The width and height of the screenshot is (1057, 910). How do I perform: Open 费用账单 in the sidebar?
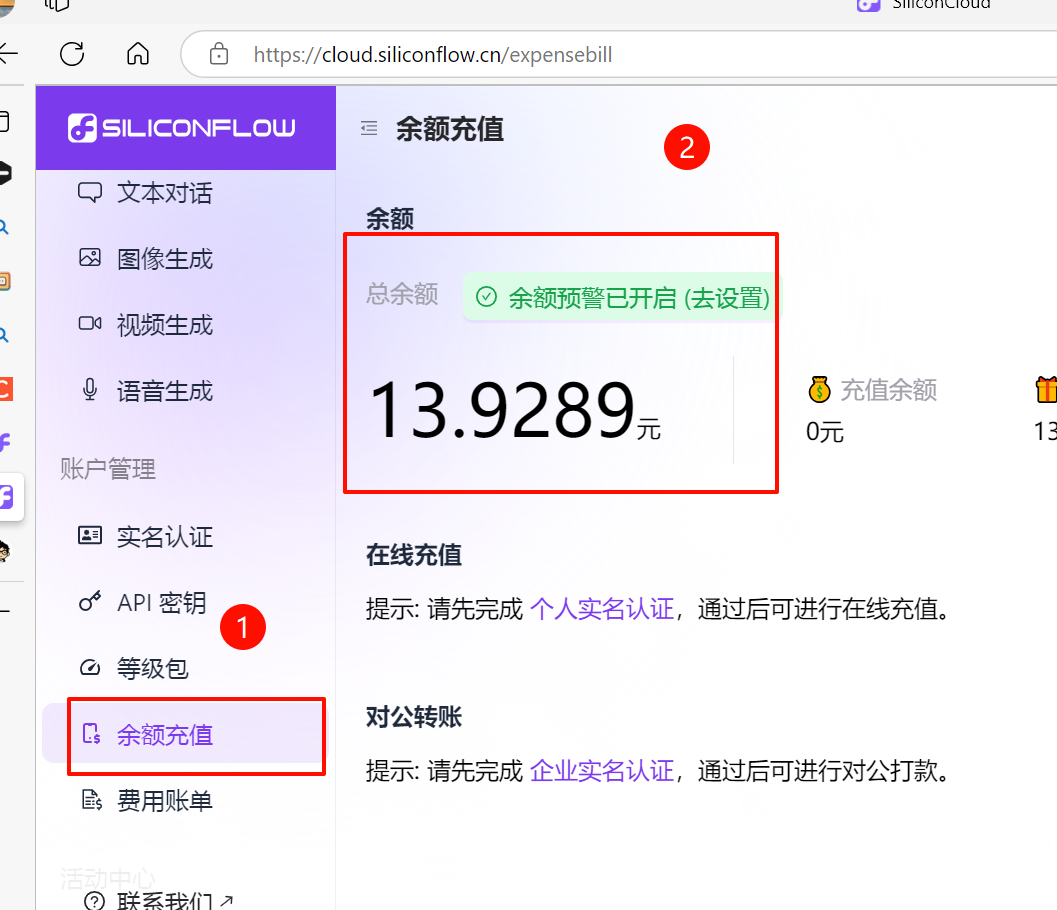pyautogui.click(x=164, y=801)
